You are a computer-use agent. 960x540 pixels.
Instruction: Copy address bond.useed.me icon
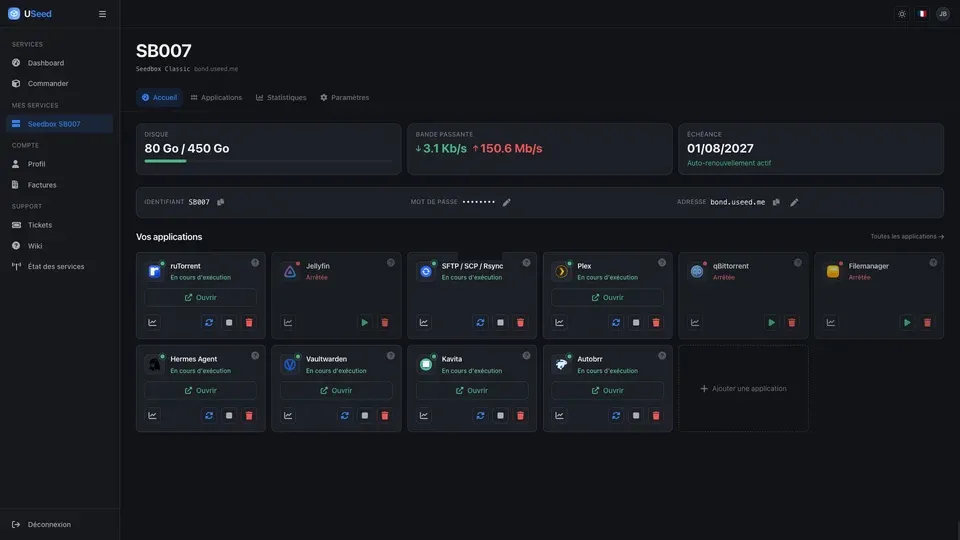(776, 202)
